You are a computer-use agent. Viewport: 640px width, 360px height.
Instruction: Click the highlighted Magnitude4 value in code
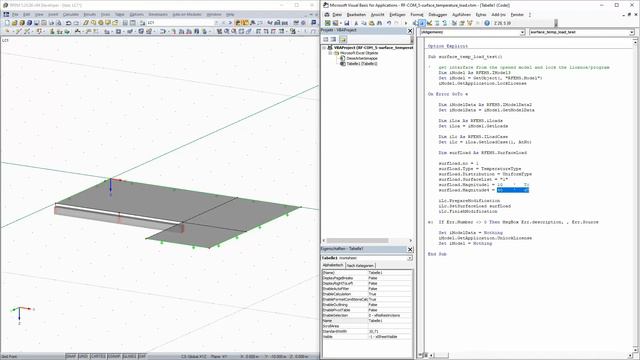pyautogui.click(x=513, y=190)
